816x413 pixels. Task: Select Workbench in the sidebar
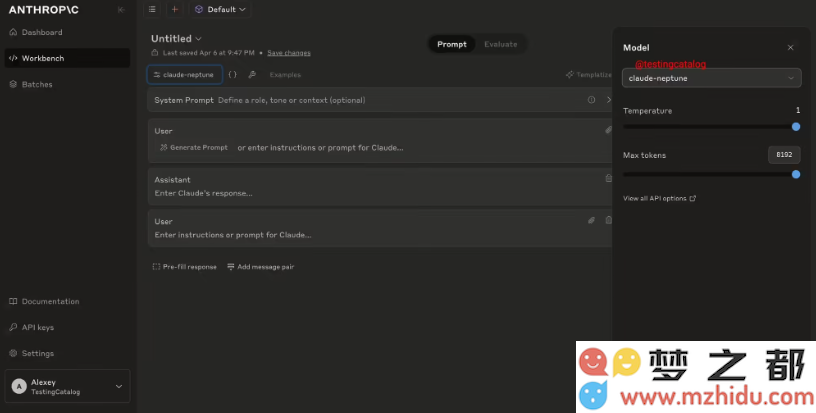click(x=67, y=58)
